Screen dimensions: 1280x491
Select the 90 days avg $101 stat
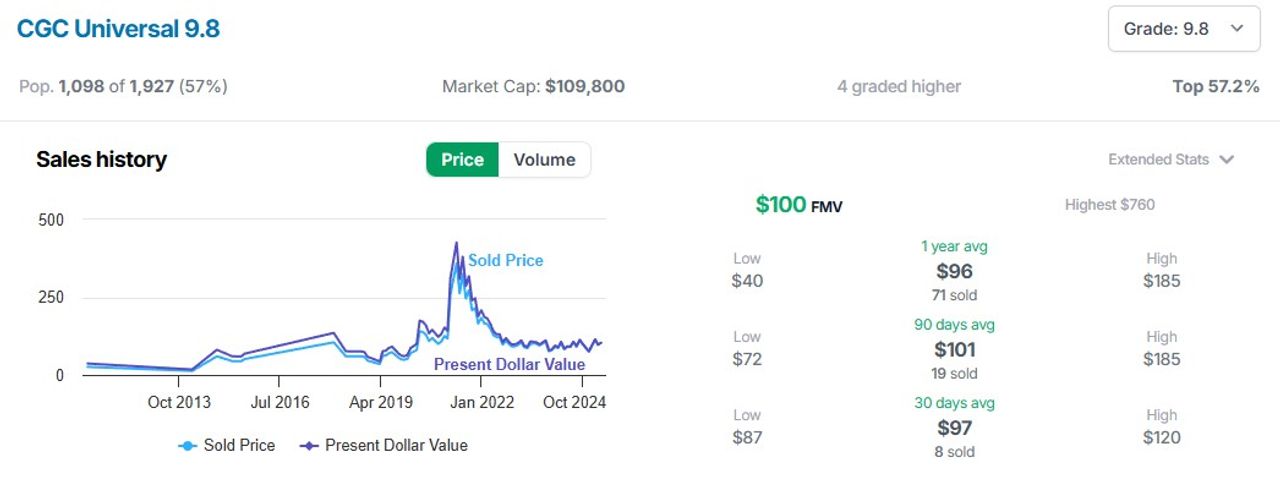point(954,349)
